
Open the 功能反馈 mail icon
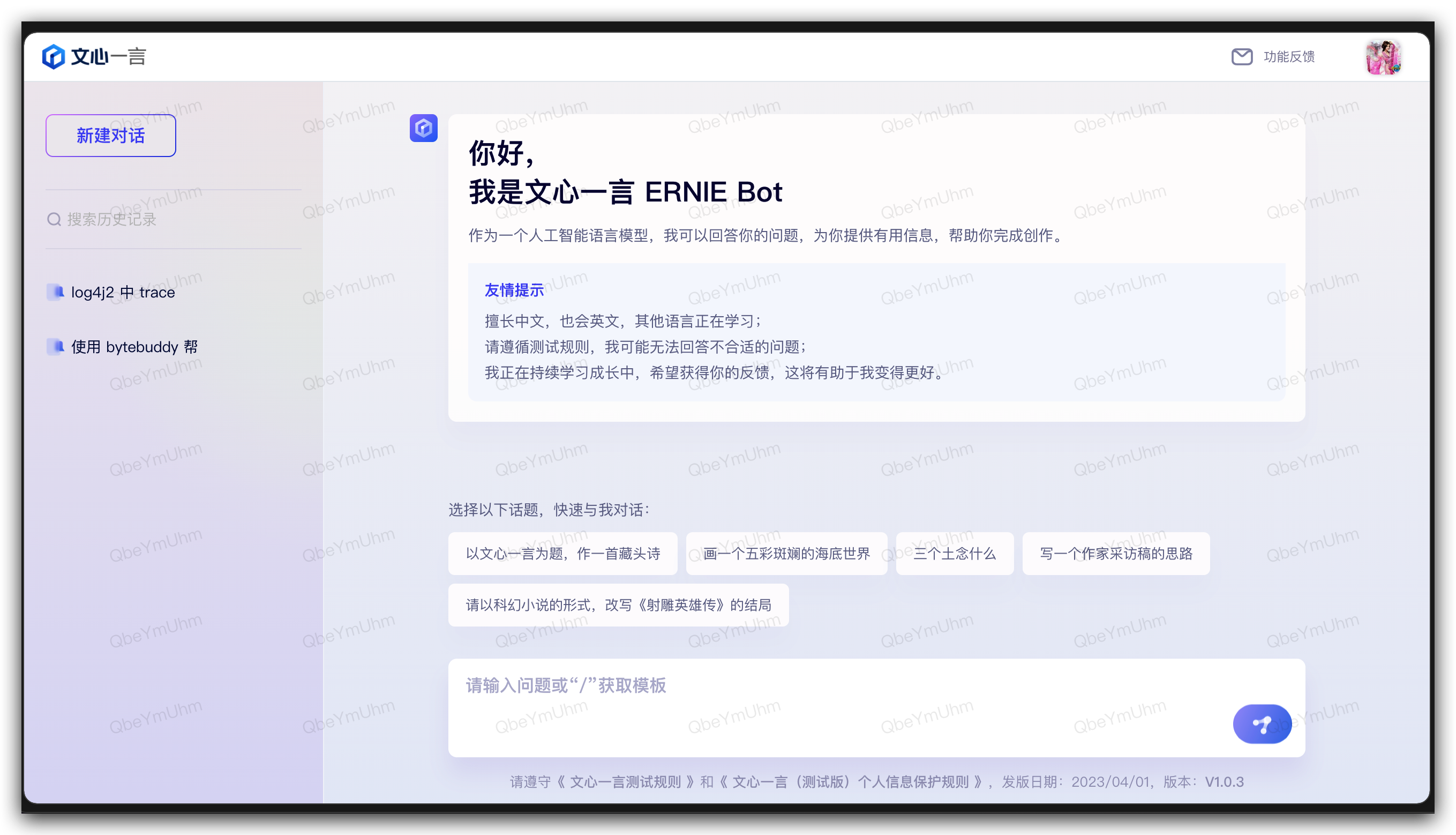pos(1242,57)
